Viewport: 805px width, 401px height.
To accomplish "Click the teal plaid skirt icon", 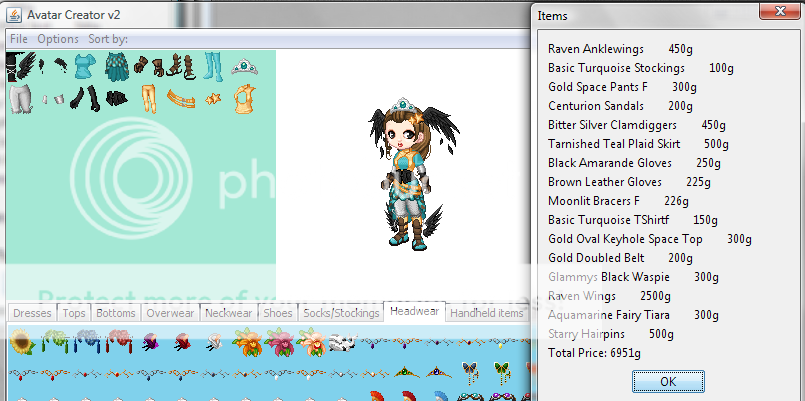I will [x=117, y=68].
